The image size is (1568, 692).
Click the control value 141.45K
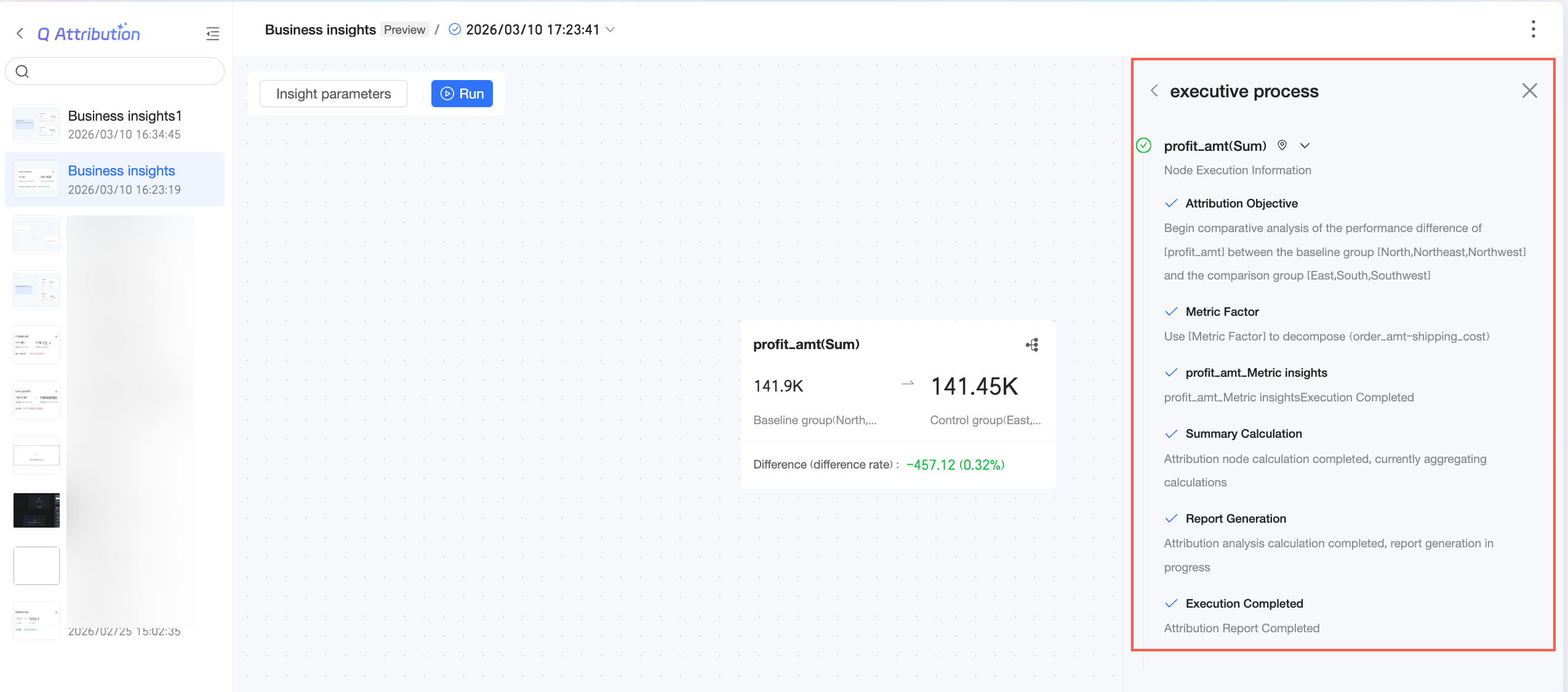point(974,387)
